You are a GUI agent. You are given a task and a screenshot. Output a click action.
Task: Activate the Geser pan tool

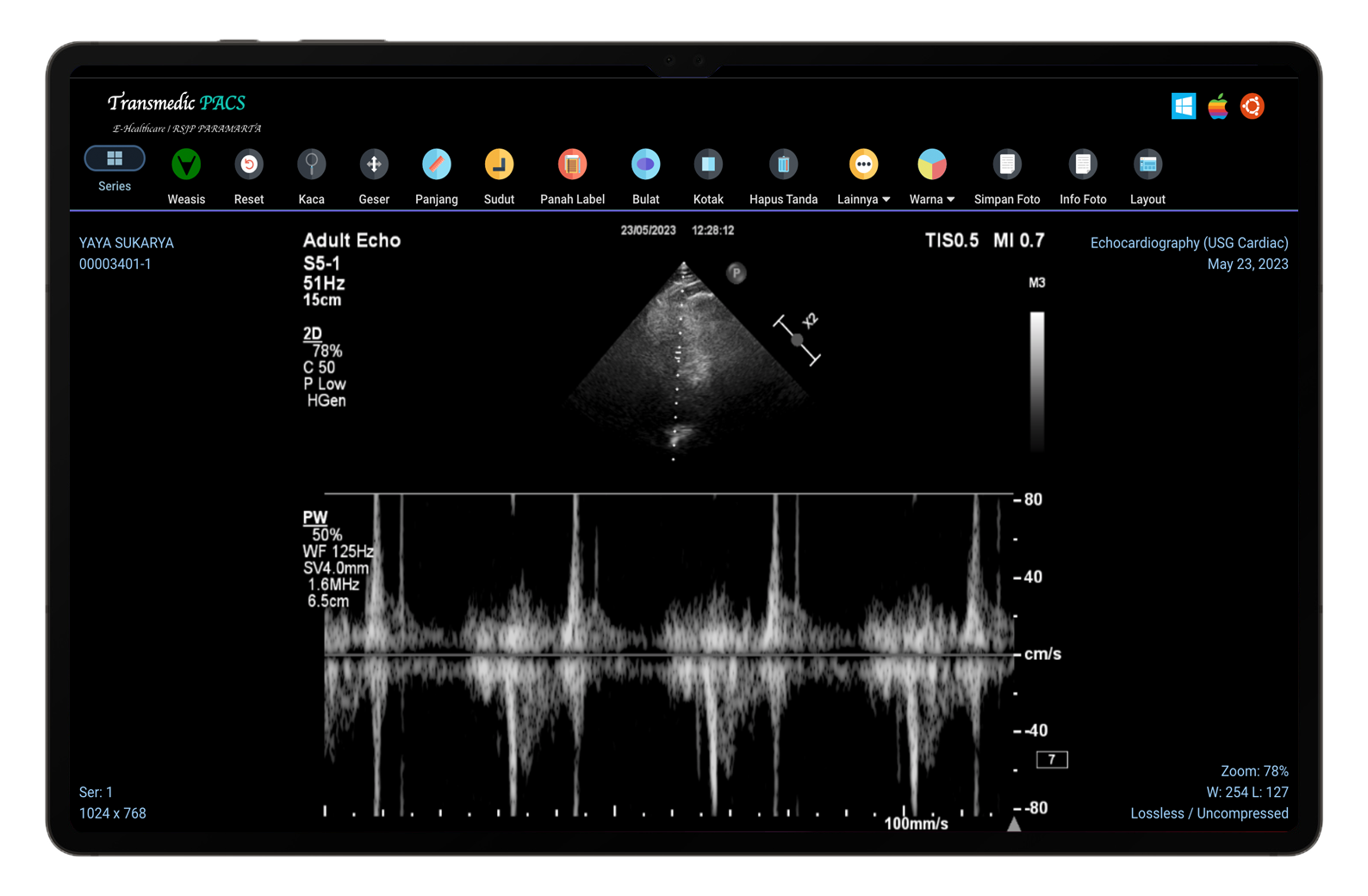[374, 165]
